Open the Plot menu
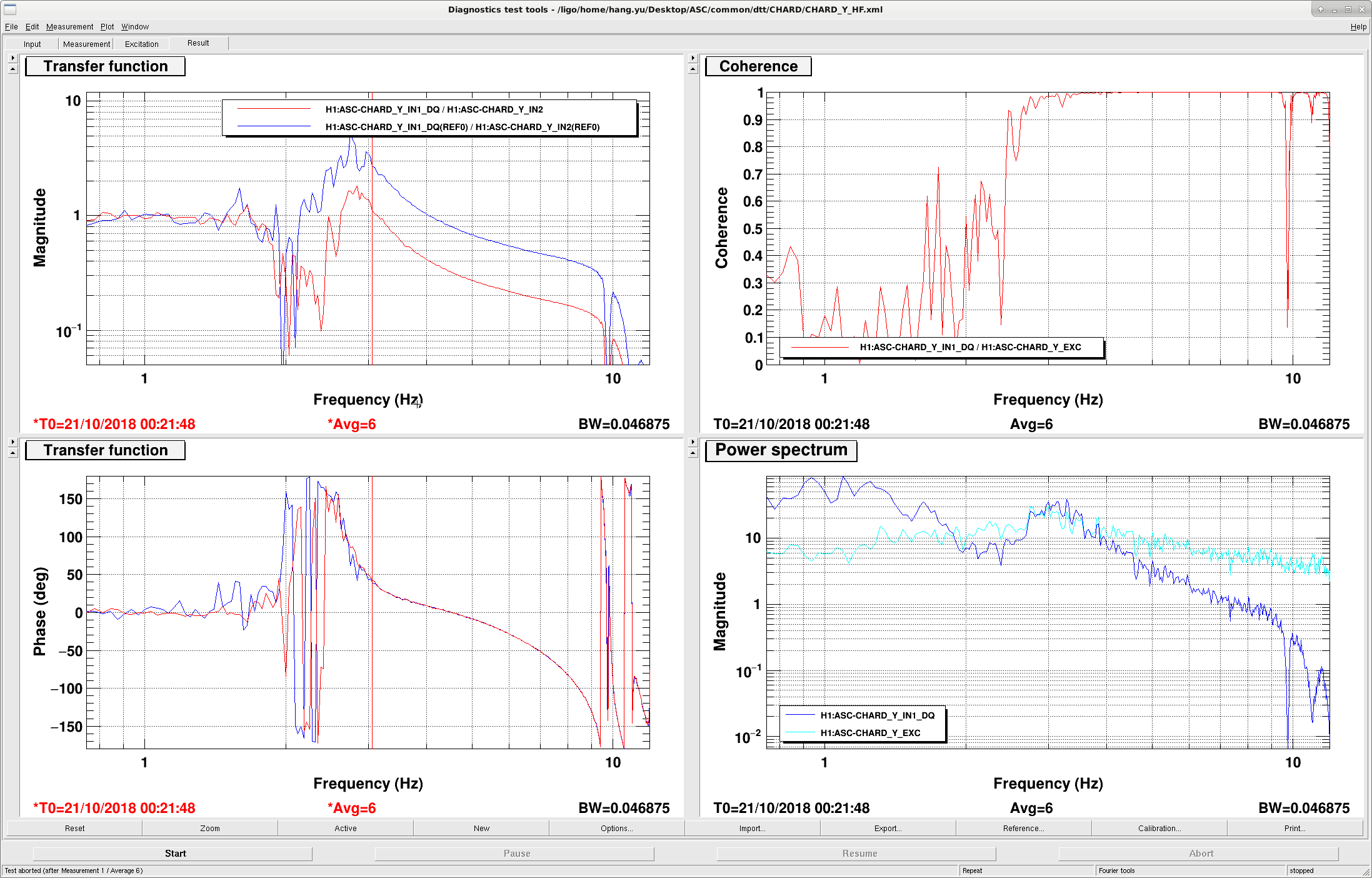The image size is (1372, 878). 107,26
